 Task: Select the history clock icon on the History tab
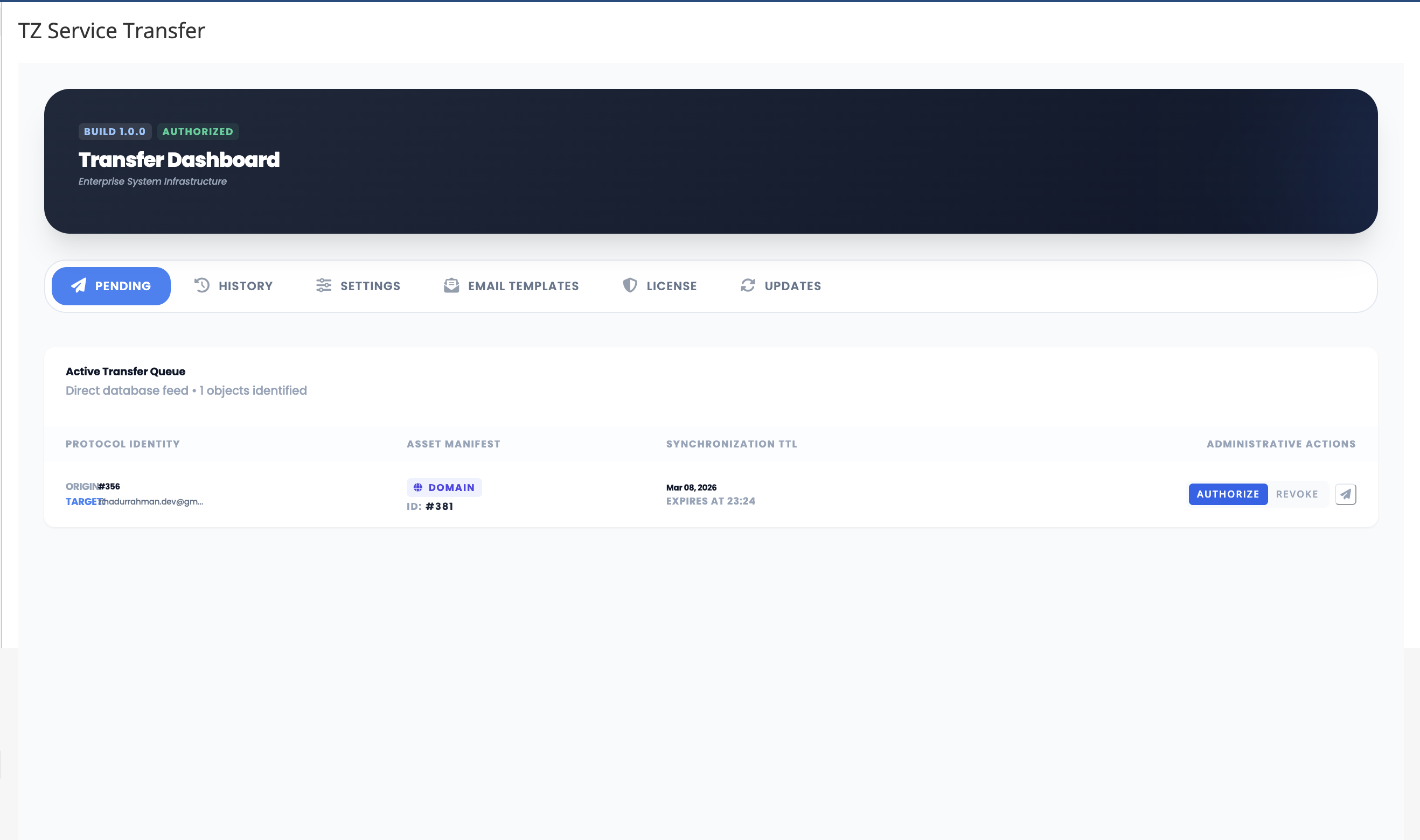pyautogui.click(x=202, y=286)
